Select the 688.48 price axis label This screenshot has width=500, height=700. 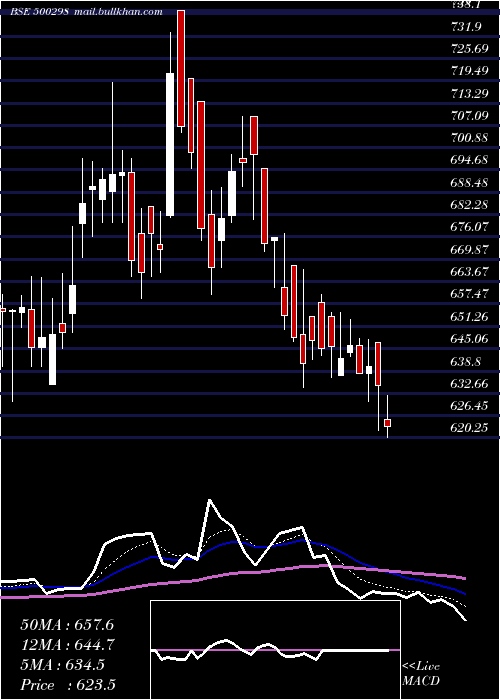pos(469,182)
